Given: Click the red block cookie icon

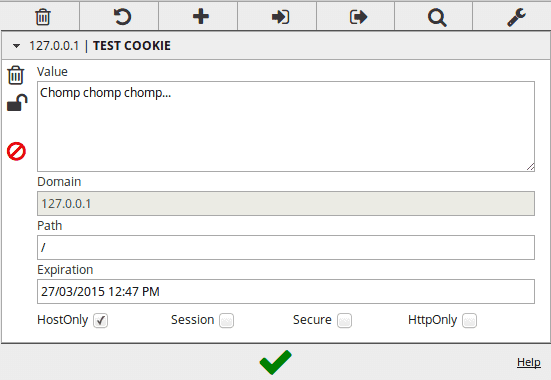Looking at the screenshot, I should pyautogui.click(x=17, y=152).
